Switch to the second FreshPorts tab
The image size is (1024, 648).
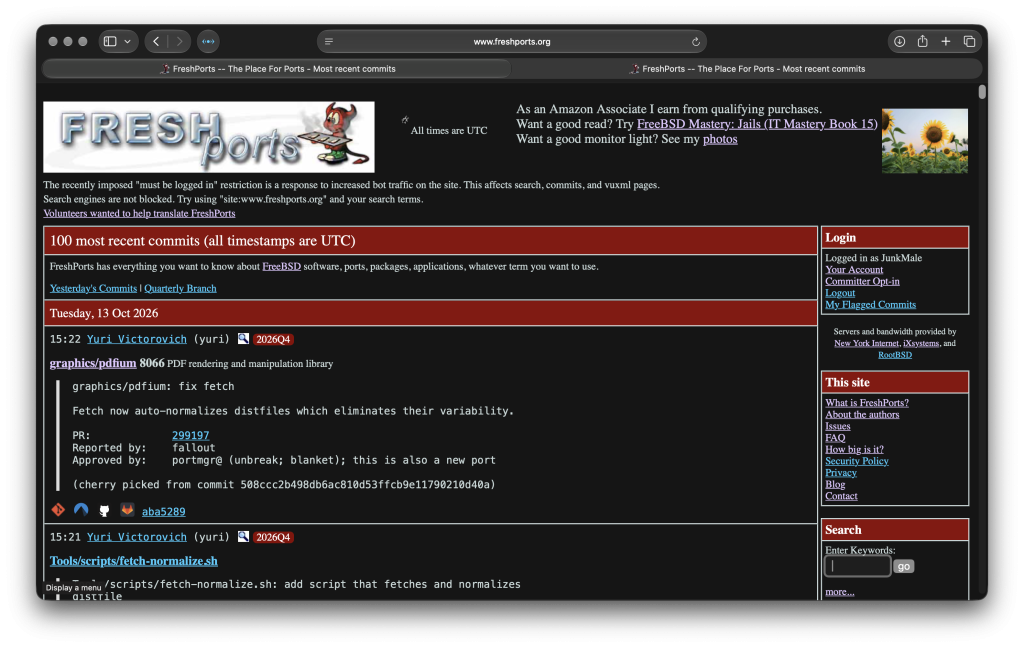pyautogui.click(x=747, y=69)
